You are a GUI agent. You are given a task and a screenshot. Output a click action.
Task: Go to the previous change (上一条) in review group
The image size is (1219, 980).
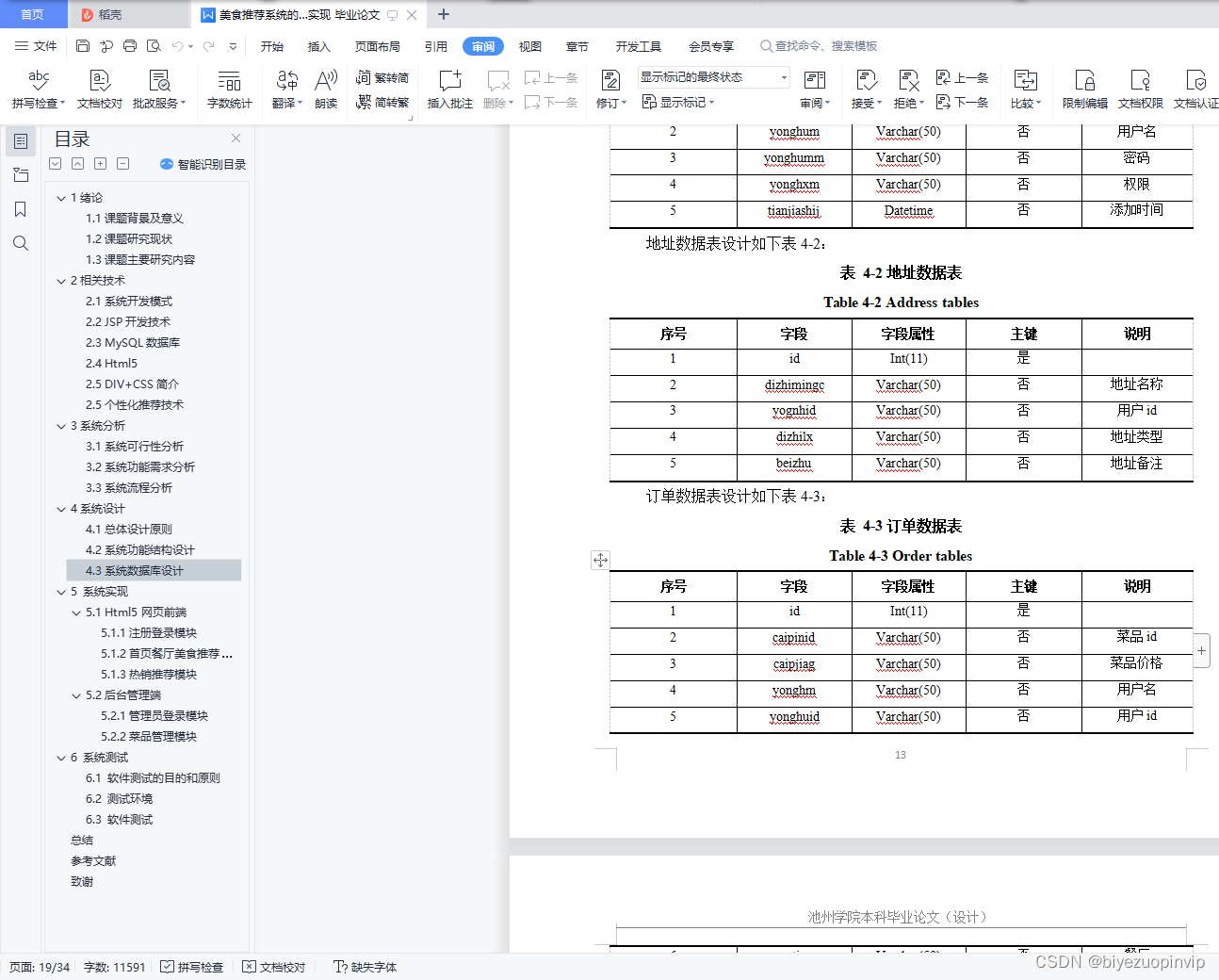click(x=963, y=77)
